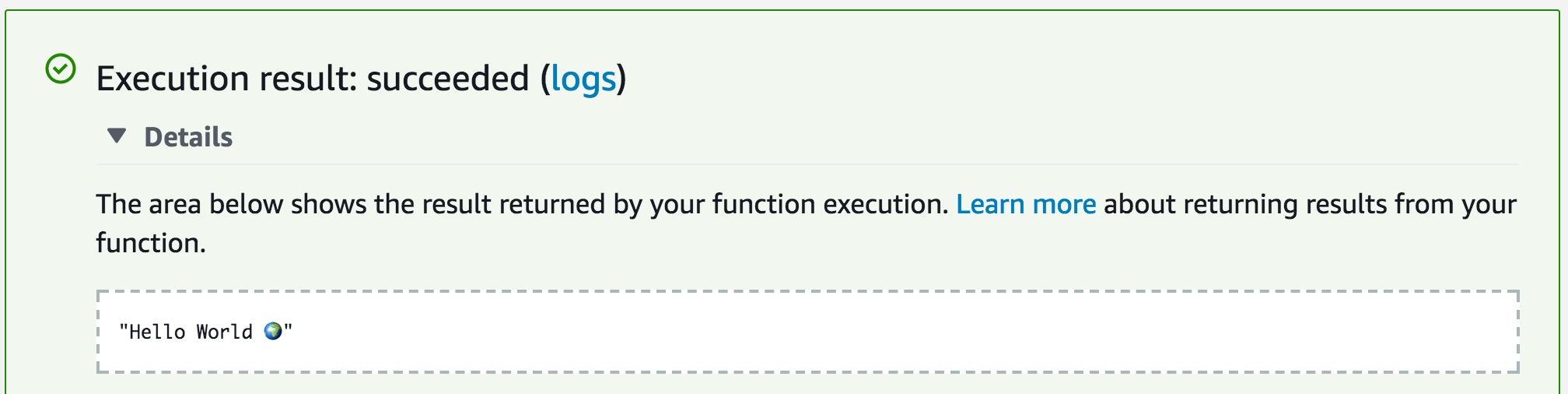1568x394 pixels.
Task: Click the closing quote after the globe
Action: click(x=289, y=329)
